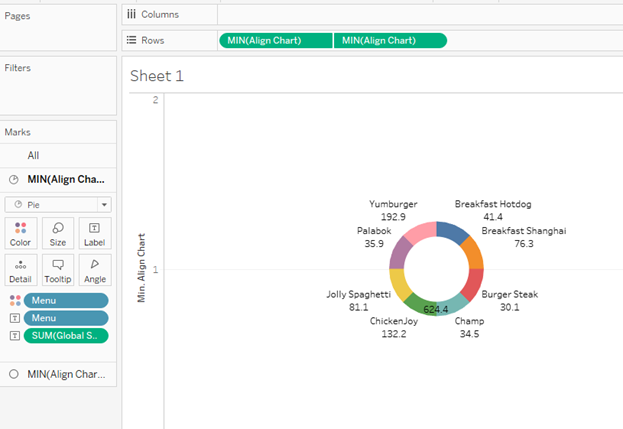Select the Menu pill on Color
The height and width of the screenshot is (429, 623).
(66, 301)
